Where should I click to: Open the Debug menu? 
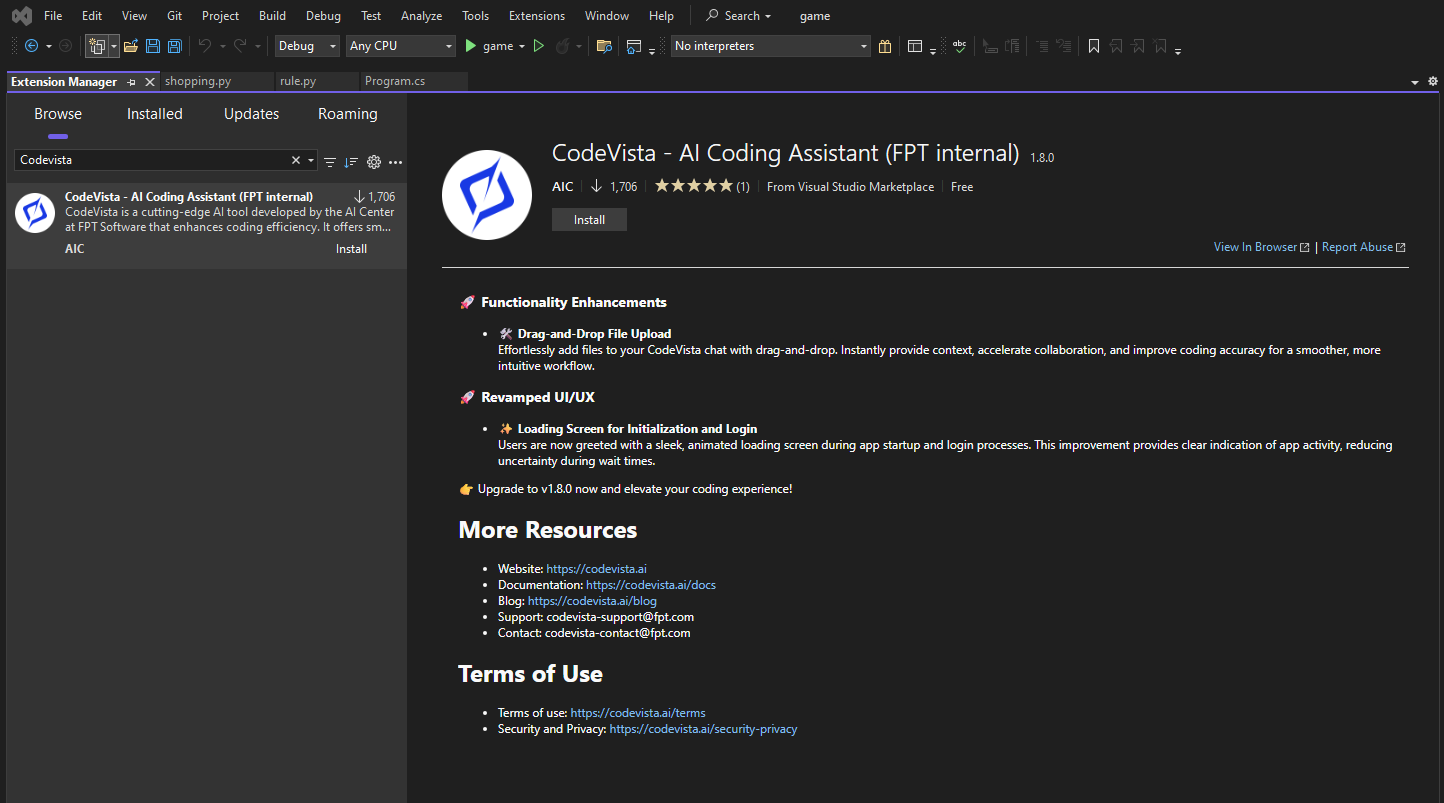(323, 16)
